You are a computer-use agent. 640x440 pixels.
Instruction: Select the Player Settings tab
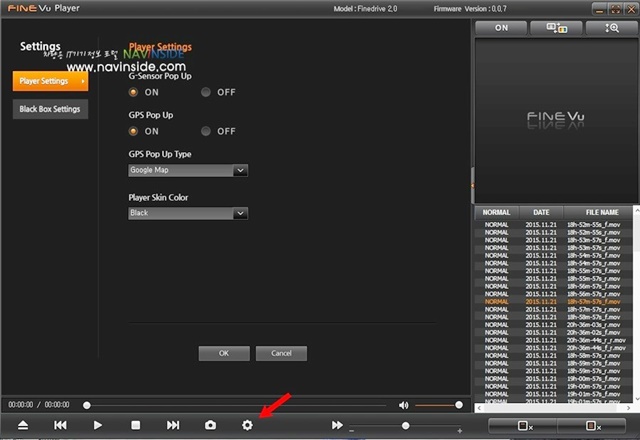pos(50,81)
